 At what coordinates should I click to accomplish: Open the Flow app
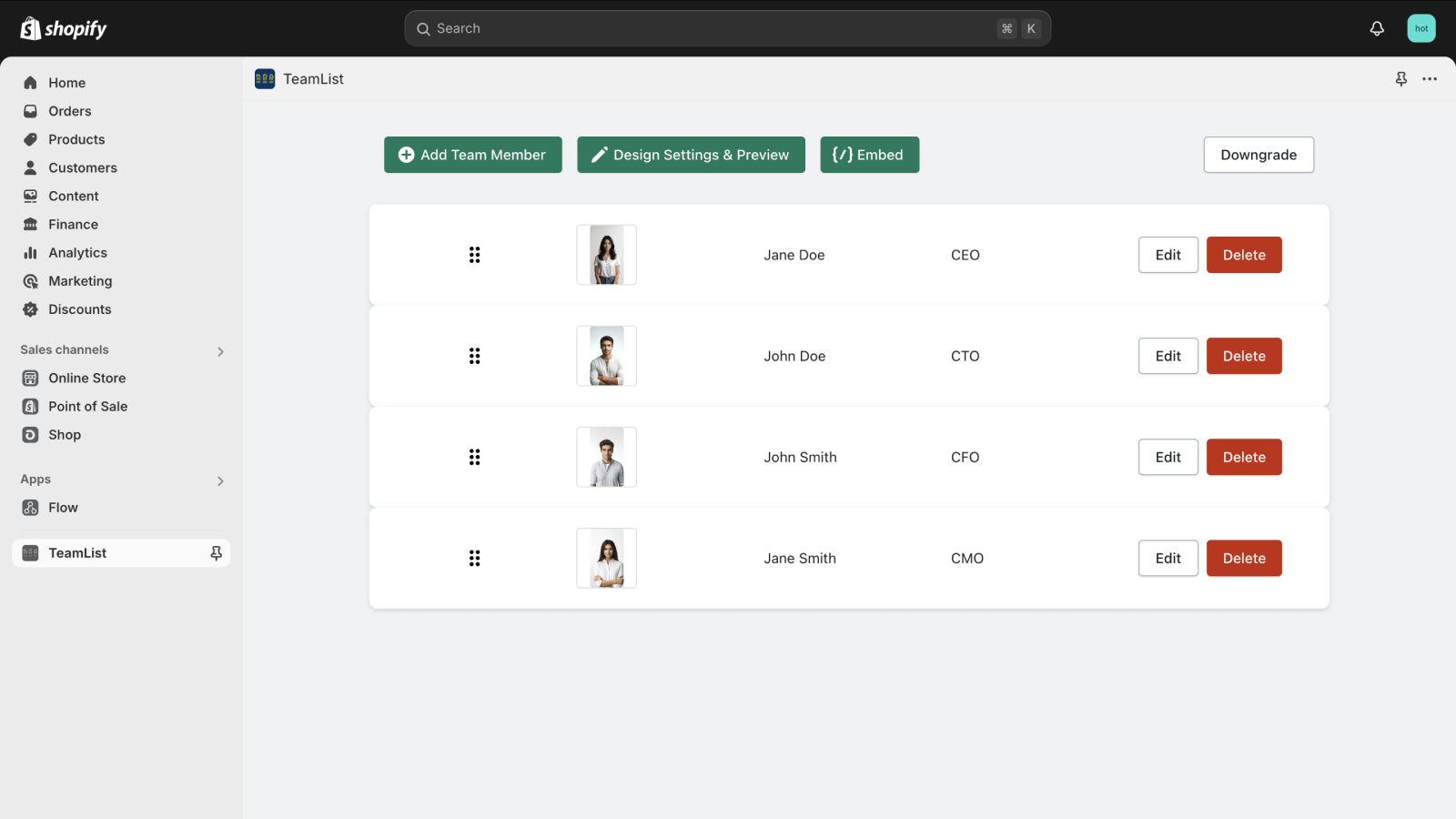(63, 507)
